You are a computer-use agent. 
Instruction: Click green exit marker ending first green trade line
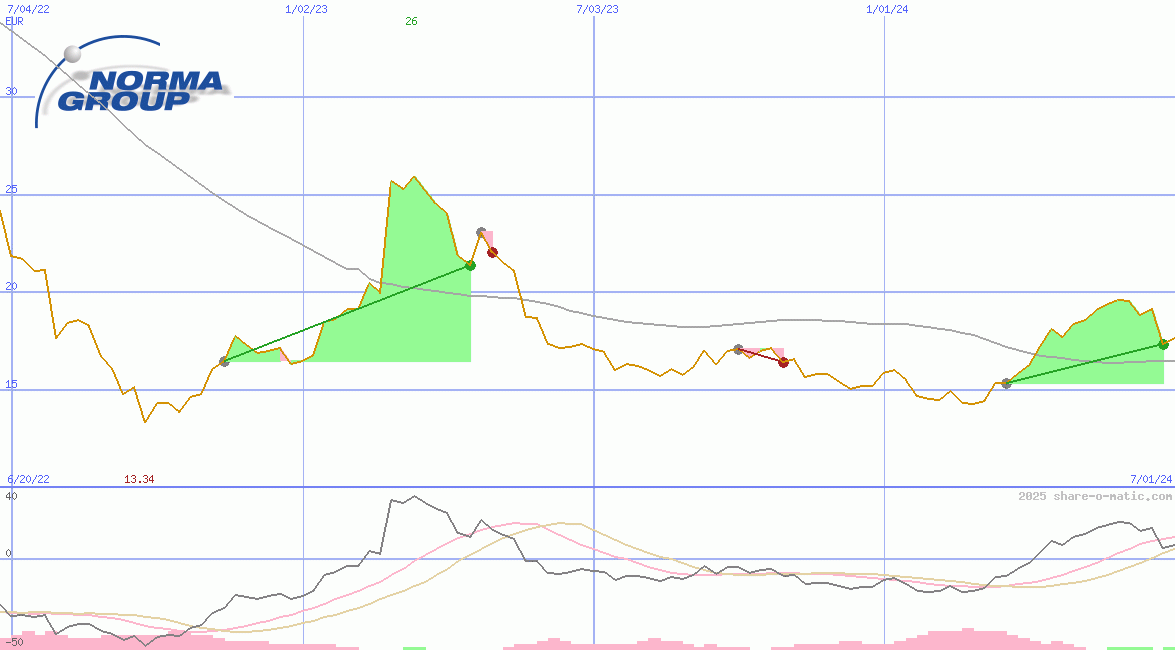coord(471,265)
